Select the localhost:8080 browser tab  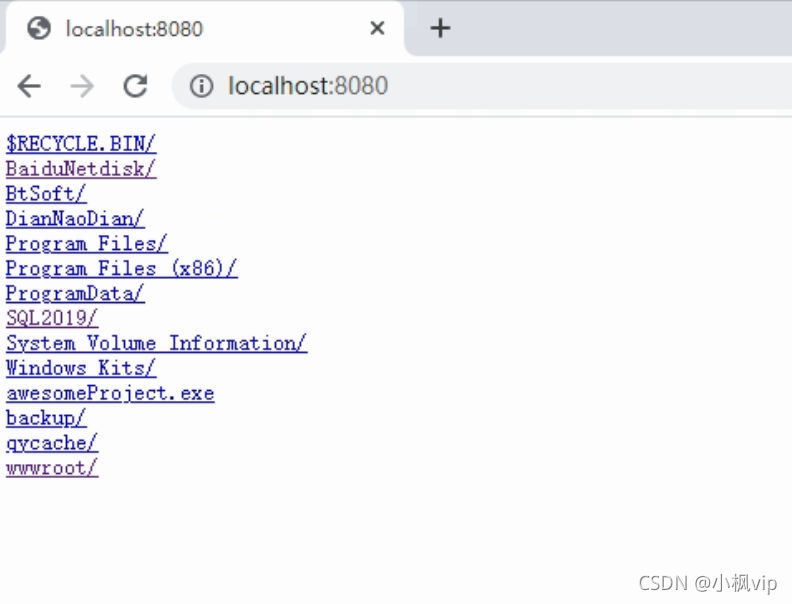pos(204,28)
